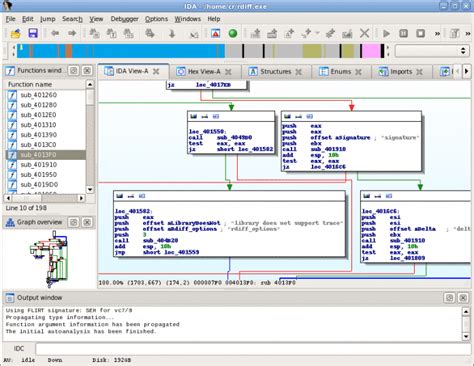Click the Save floppy disk icon
474x366 pixels.
click(33, 33)
